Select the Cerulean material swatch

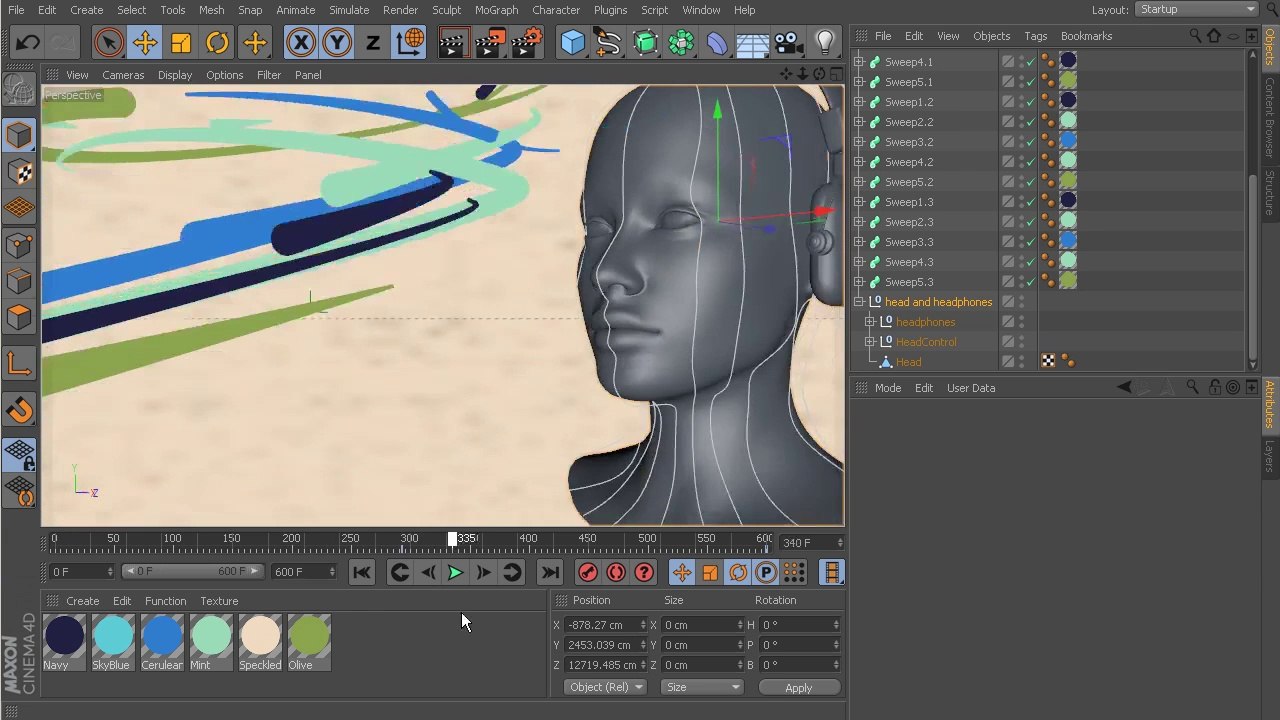tap(162, 642)
